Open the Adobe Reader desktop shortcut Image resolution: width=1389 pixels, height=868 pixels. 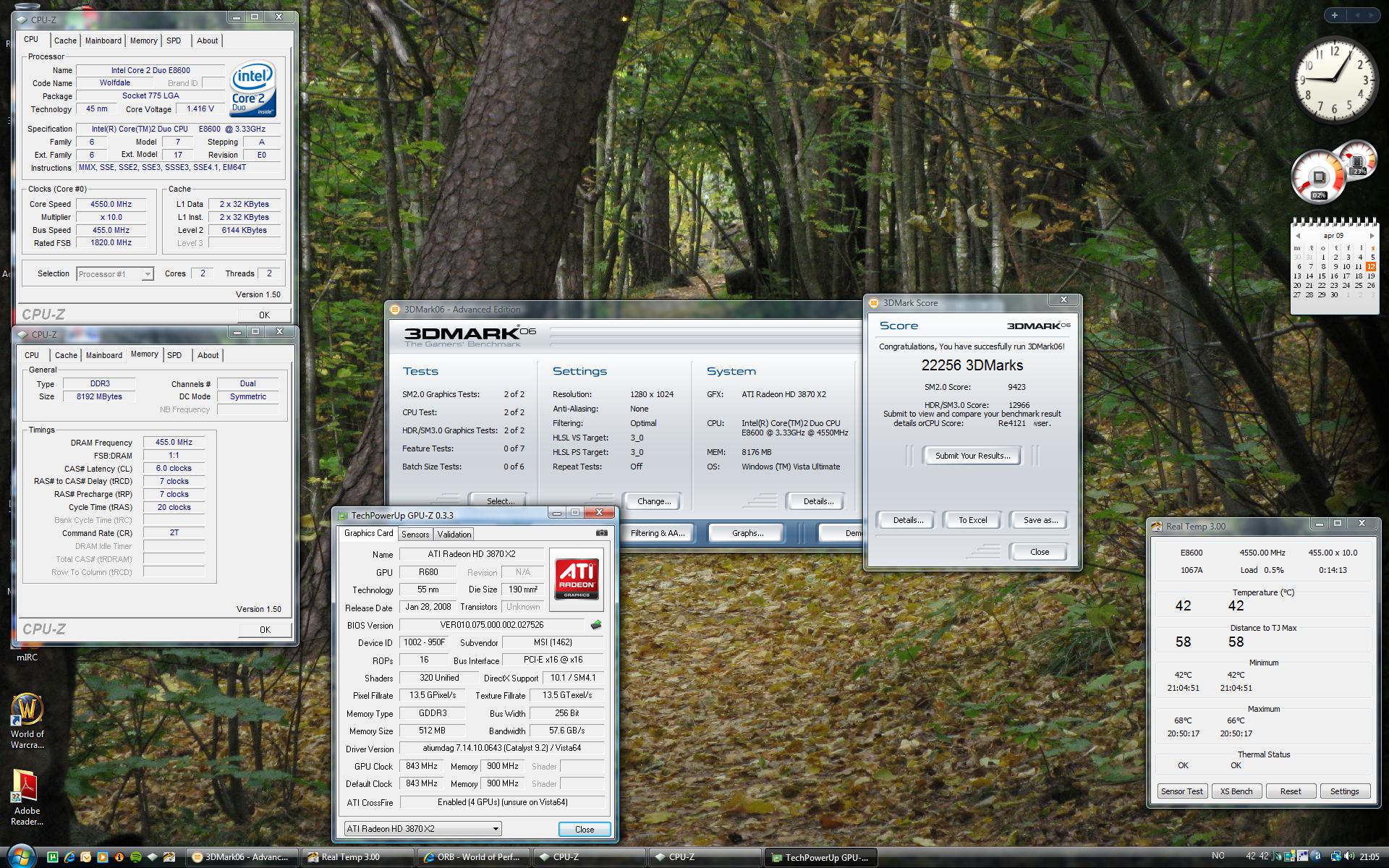(x=27, y=798)
